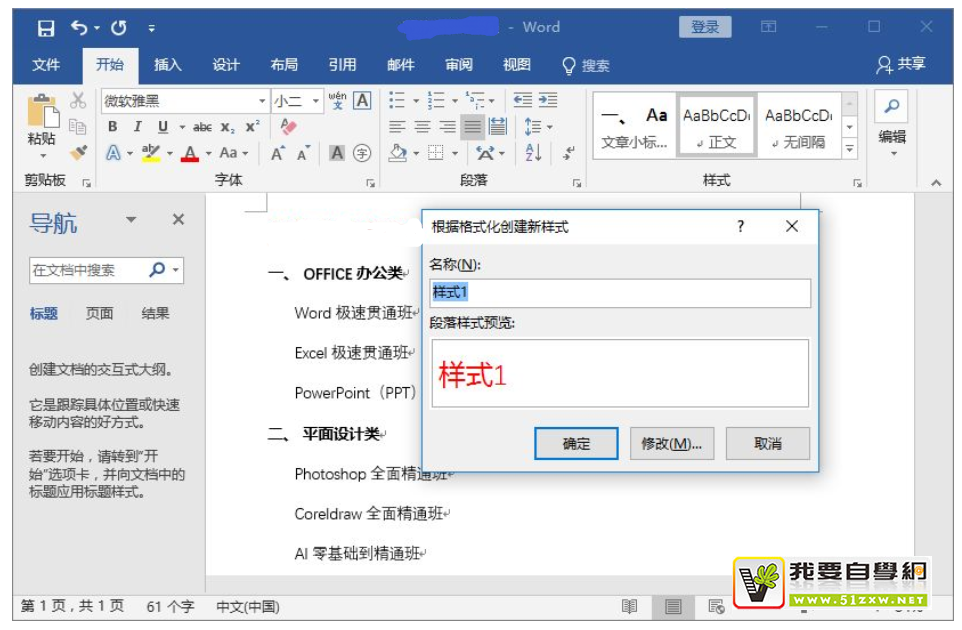The width and height of the screenshot is (962, 630).
Task: Click the 修改(M)... button
Action: point(671,443)
